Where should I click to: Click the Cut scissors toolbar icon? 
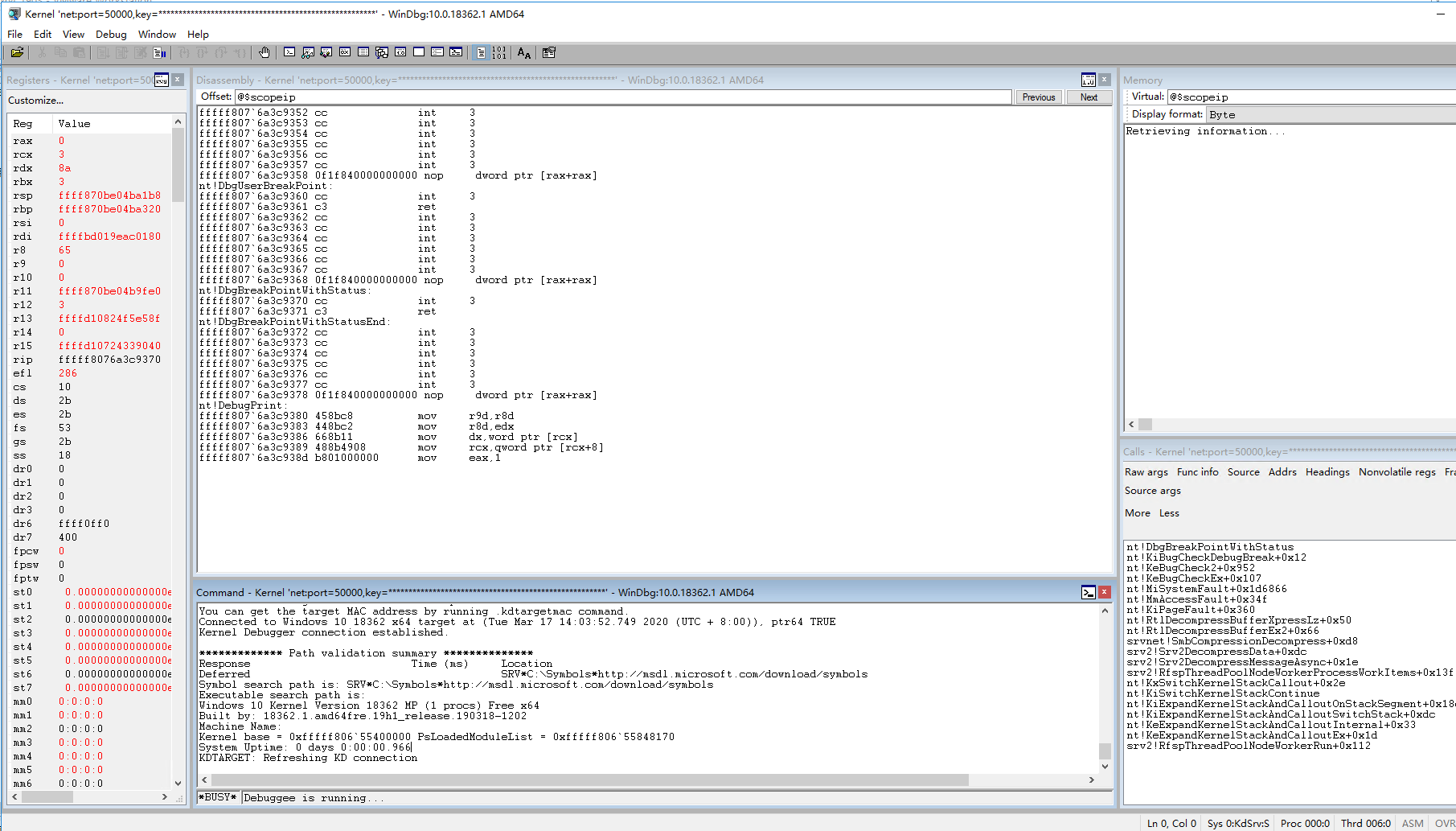[42, 52]
